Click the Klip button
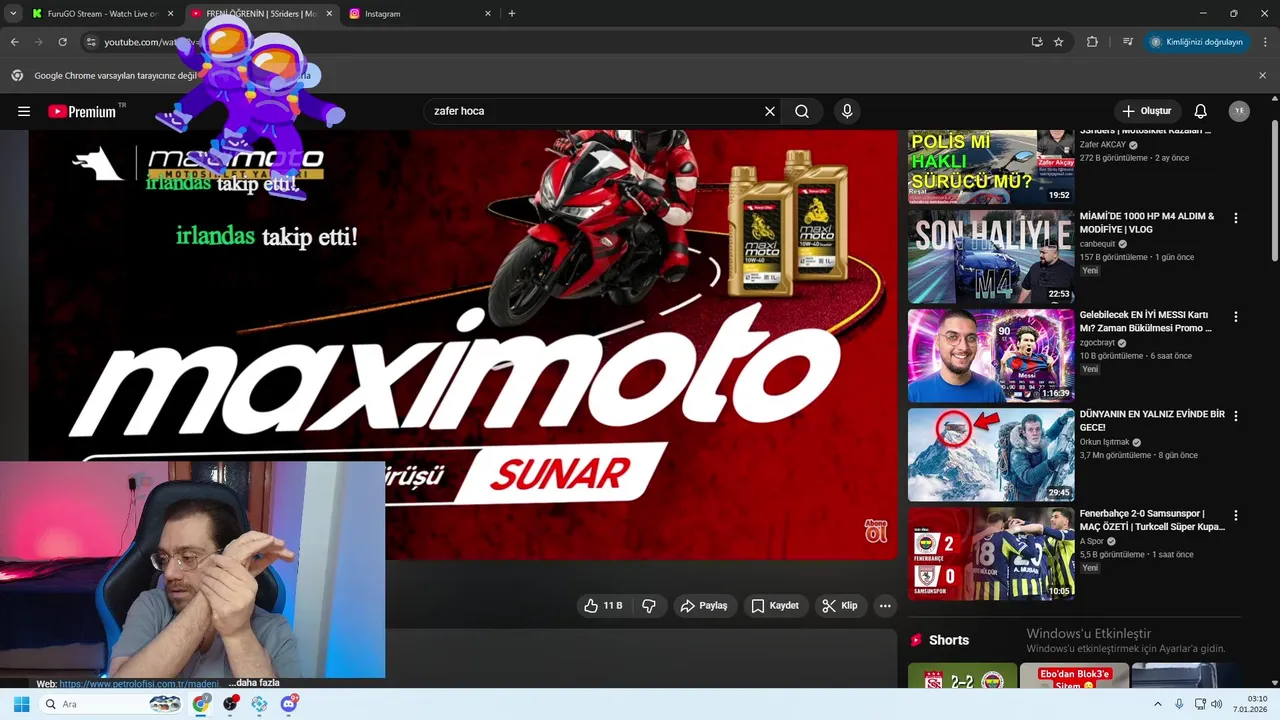This screenshot has width=1280, height=720. point(840,605)
